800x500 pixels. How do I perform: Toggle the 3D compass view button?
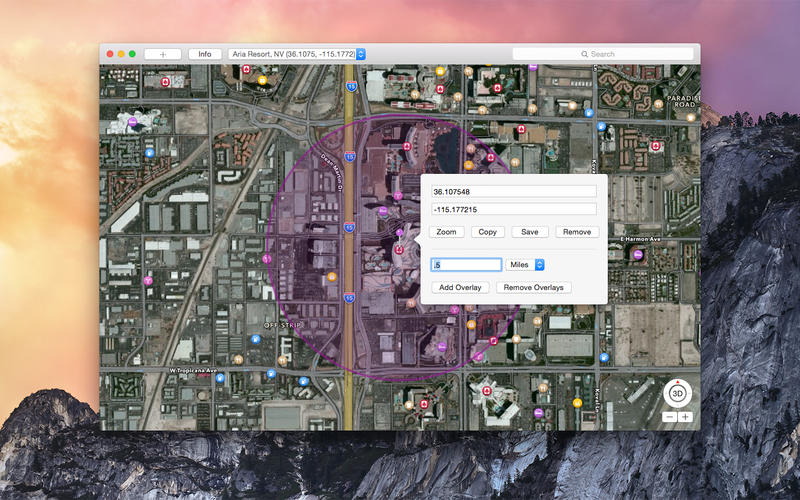[x=678, y=393]
